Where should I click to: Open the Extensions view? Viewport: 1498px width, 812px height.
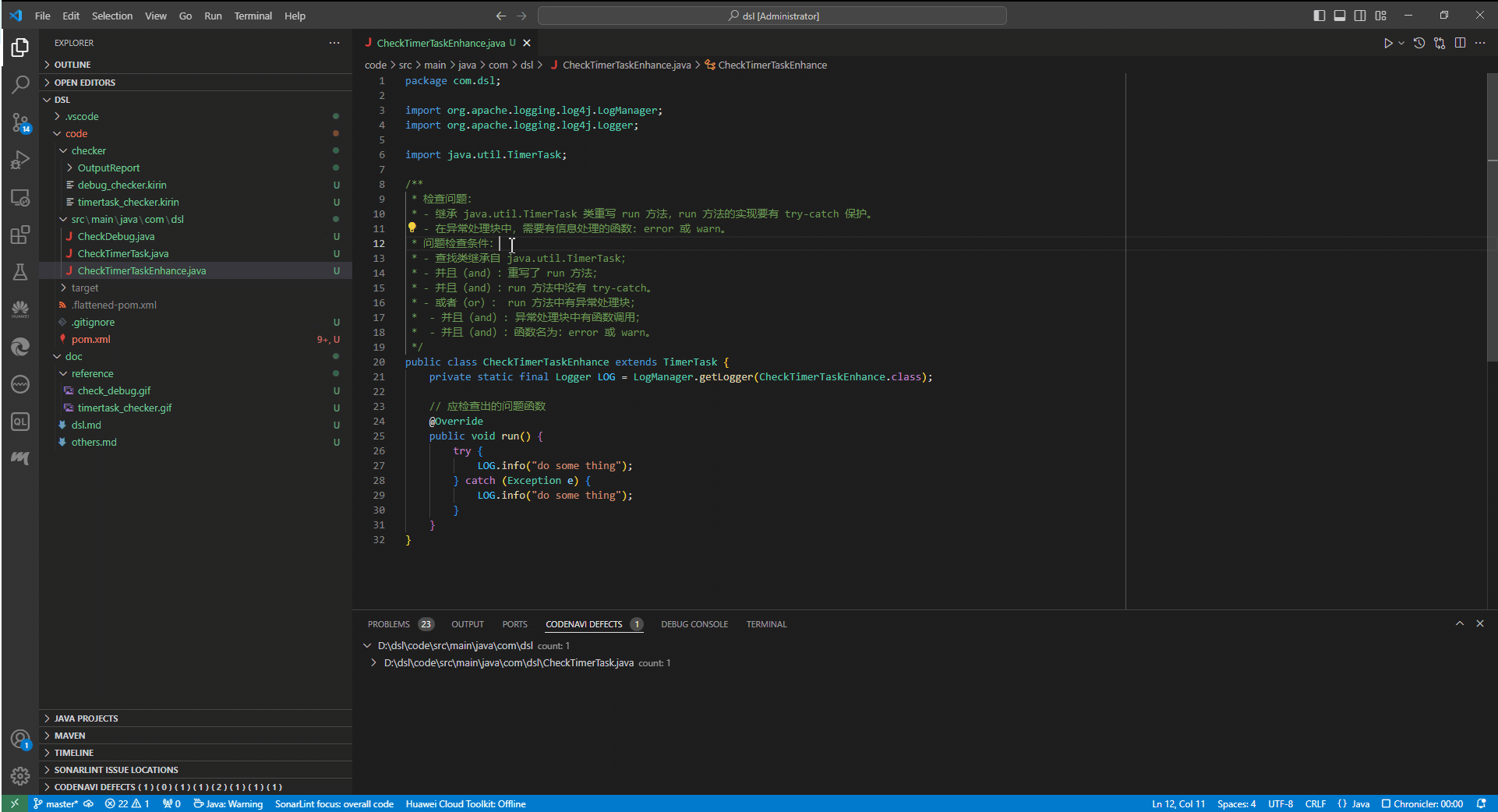[20, 235]
